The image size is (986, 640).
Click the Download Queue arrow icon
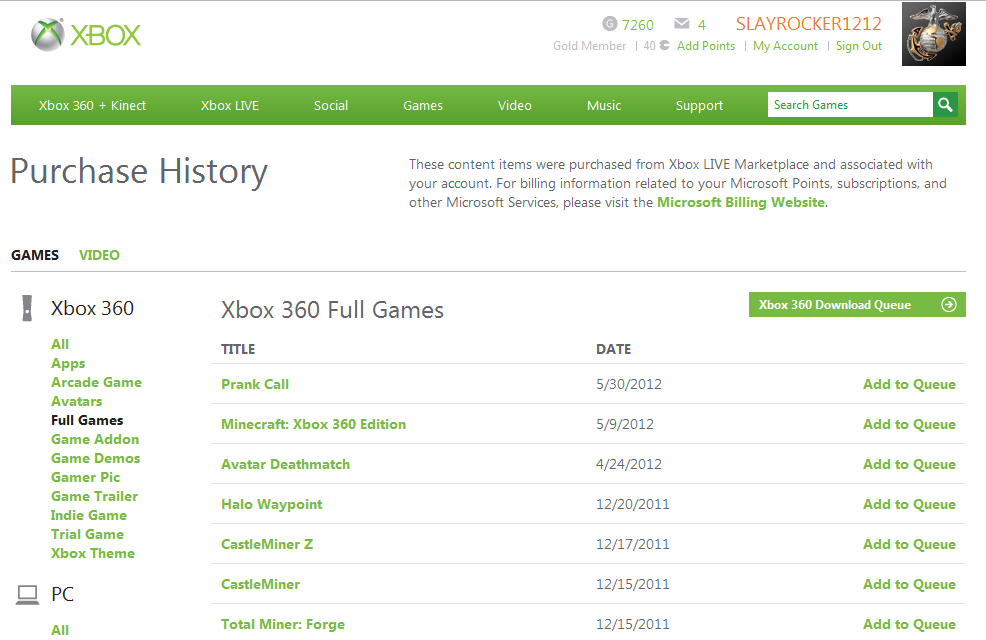[948, 304]
